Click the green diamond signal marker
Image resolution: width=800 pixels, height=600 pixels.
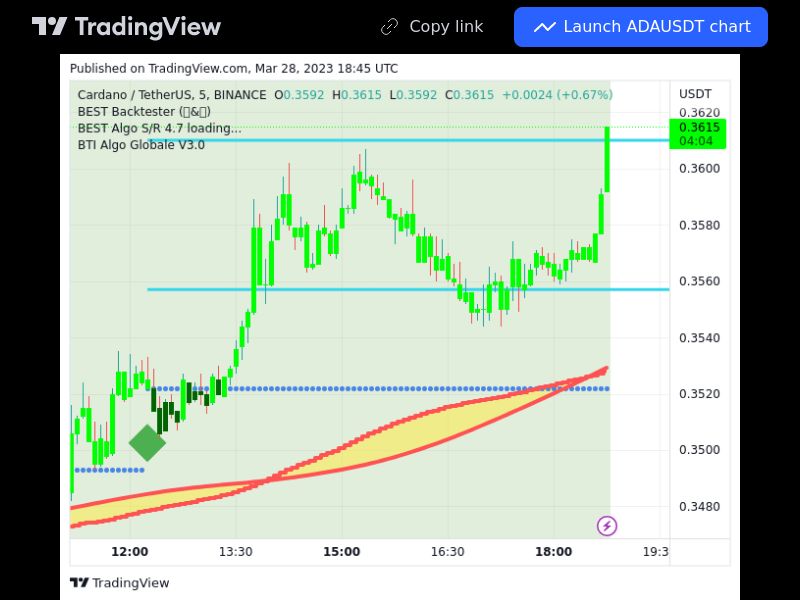point(147,442)
